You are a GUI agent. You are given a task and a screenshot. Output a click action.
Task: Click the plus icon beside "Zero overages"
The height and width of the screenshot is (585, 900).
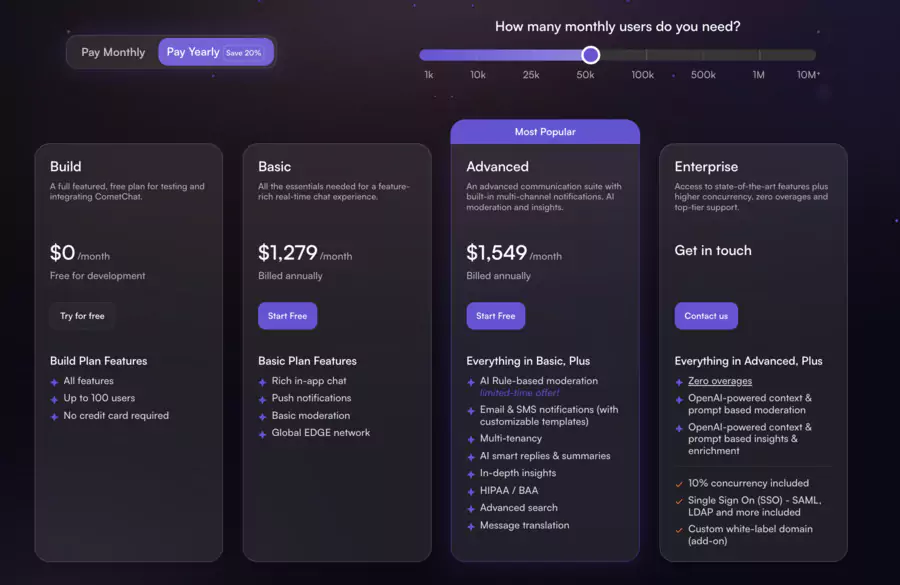point(677,380)
